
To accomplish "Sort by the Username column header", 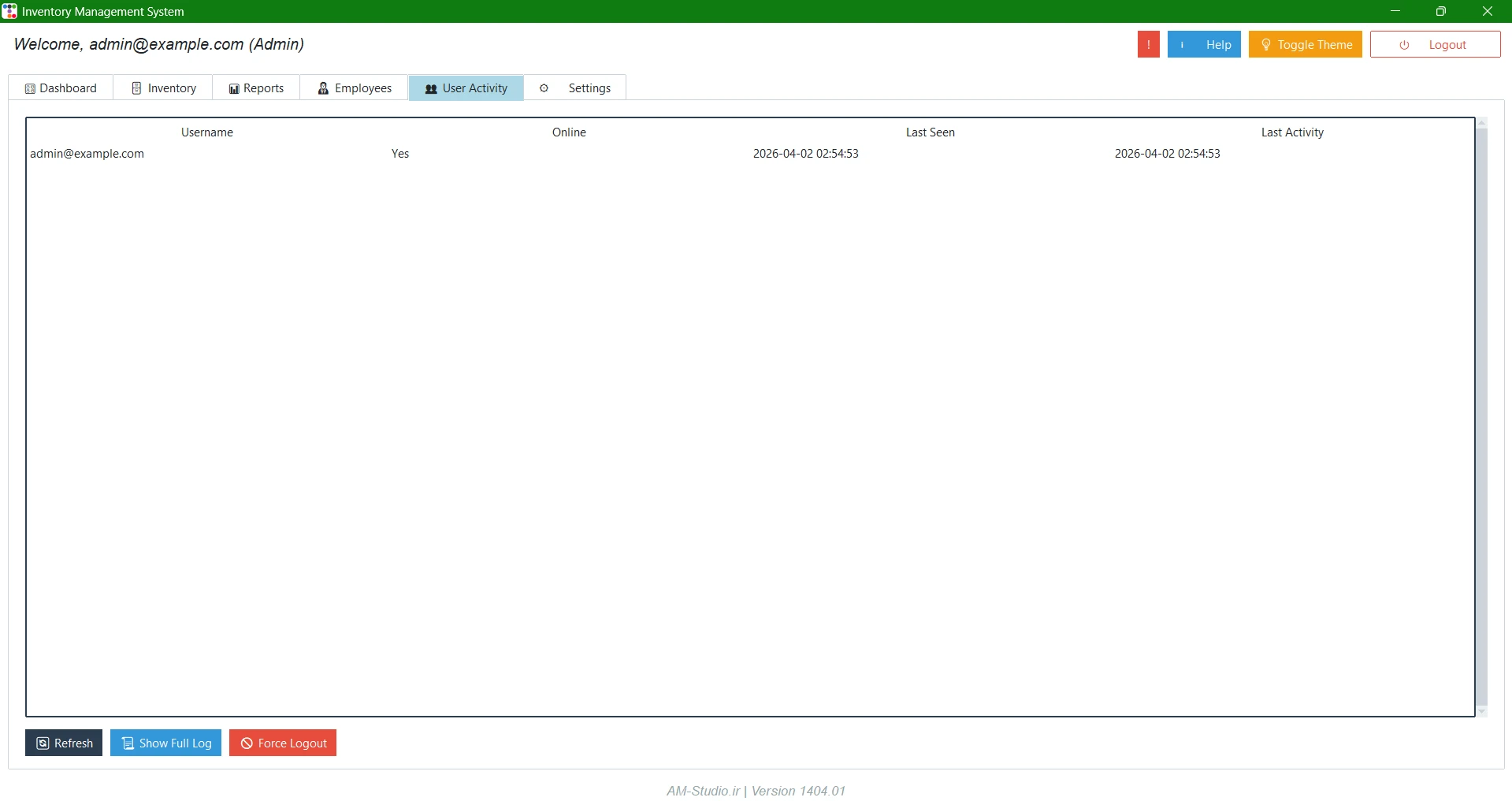I will coord(207,132).
